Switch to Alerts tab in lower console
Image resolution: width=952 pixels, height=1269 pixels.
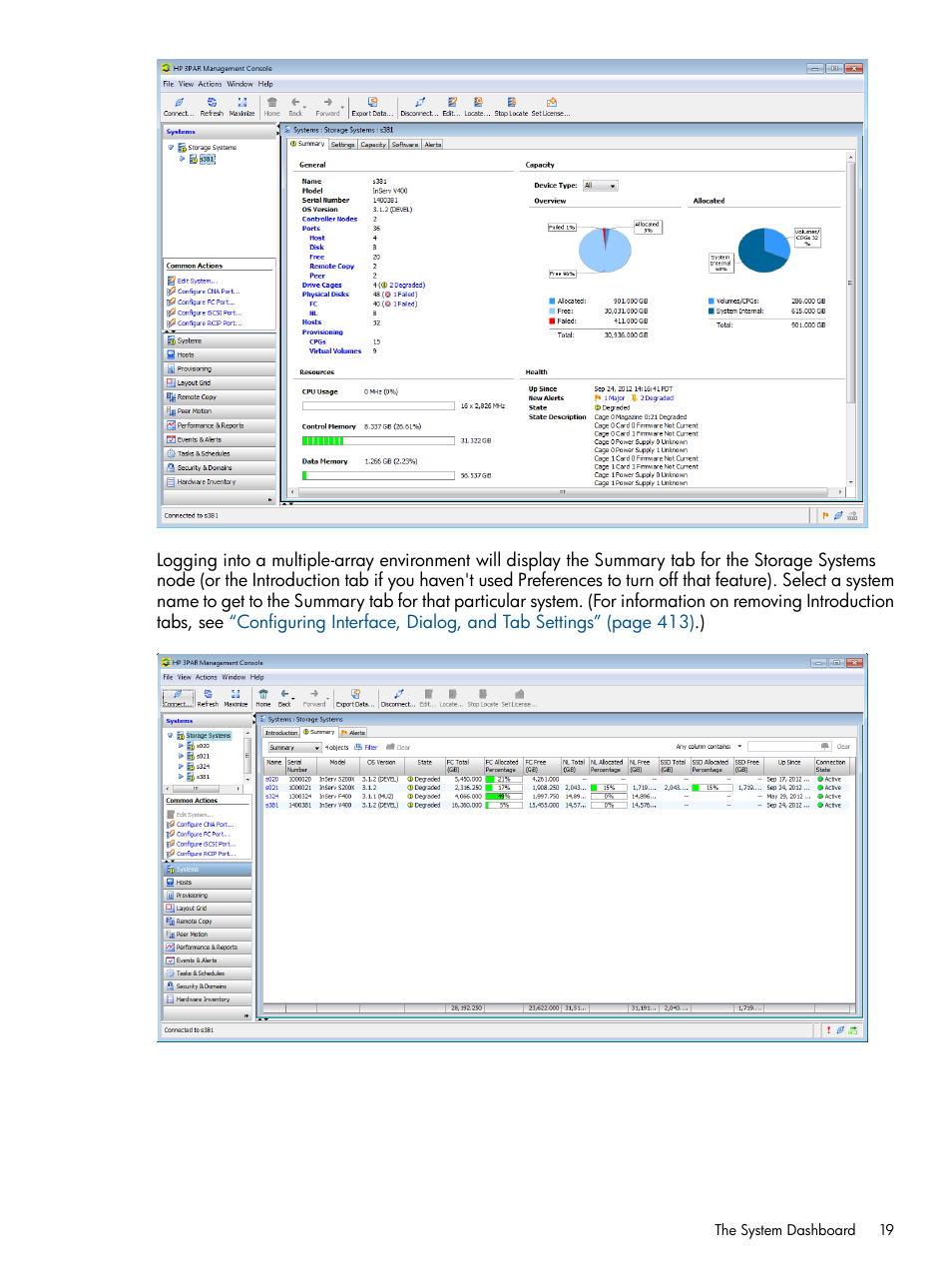353,733
